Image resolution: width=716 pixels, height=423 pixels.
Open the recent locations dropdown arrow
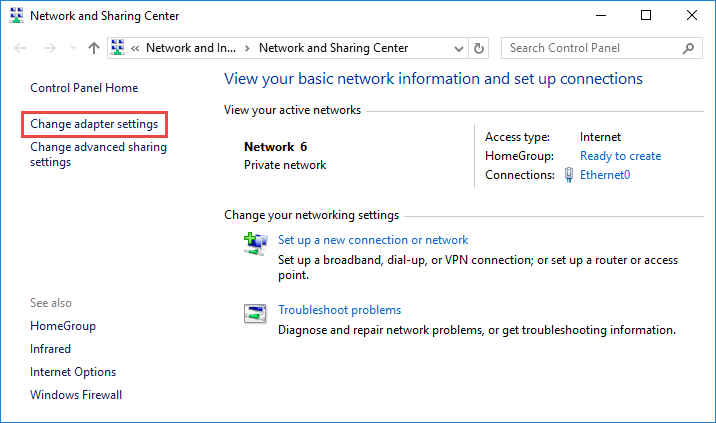click(73, 48)
